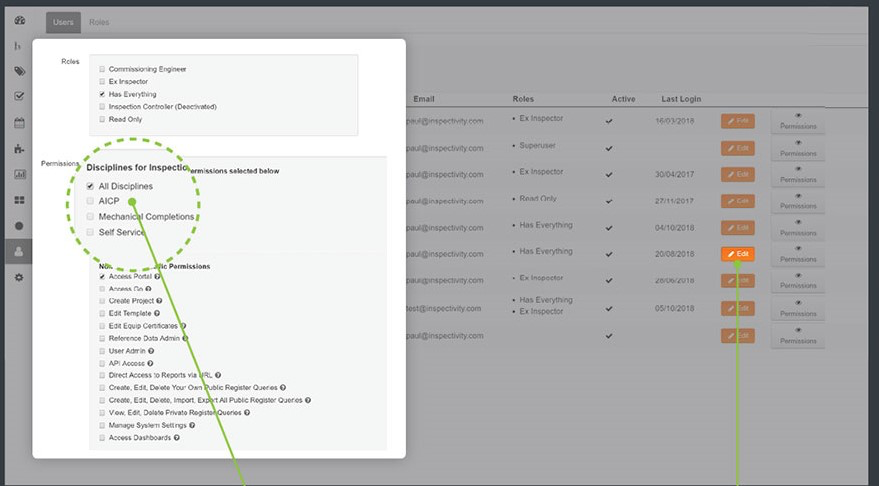Select the user person icon in sidebar
879x486 pixels.
coord(19,252)
